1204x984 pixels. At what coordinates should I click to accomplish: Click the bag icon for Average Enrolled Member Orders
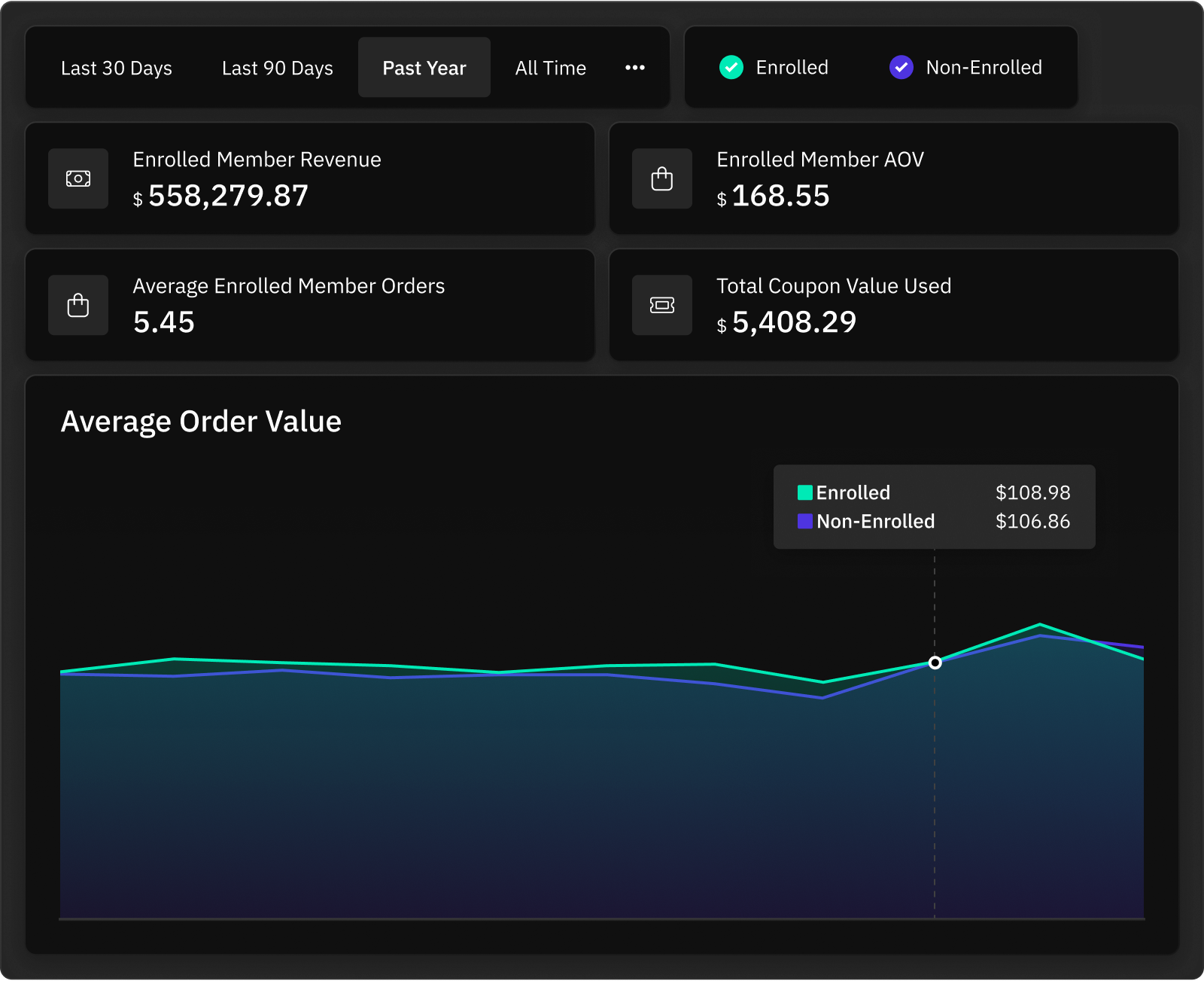pyautogui.click(x=78, y=306)
